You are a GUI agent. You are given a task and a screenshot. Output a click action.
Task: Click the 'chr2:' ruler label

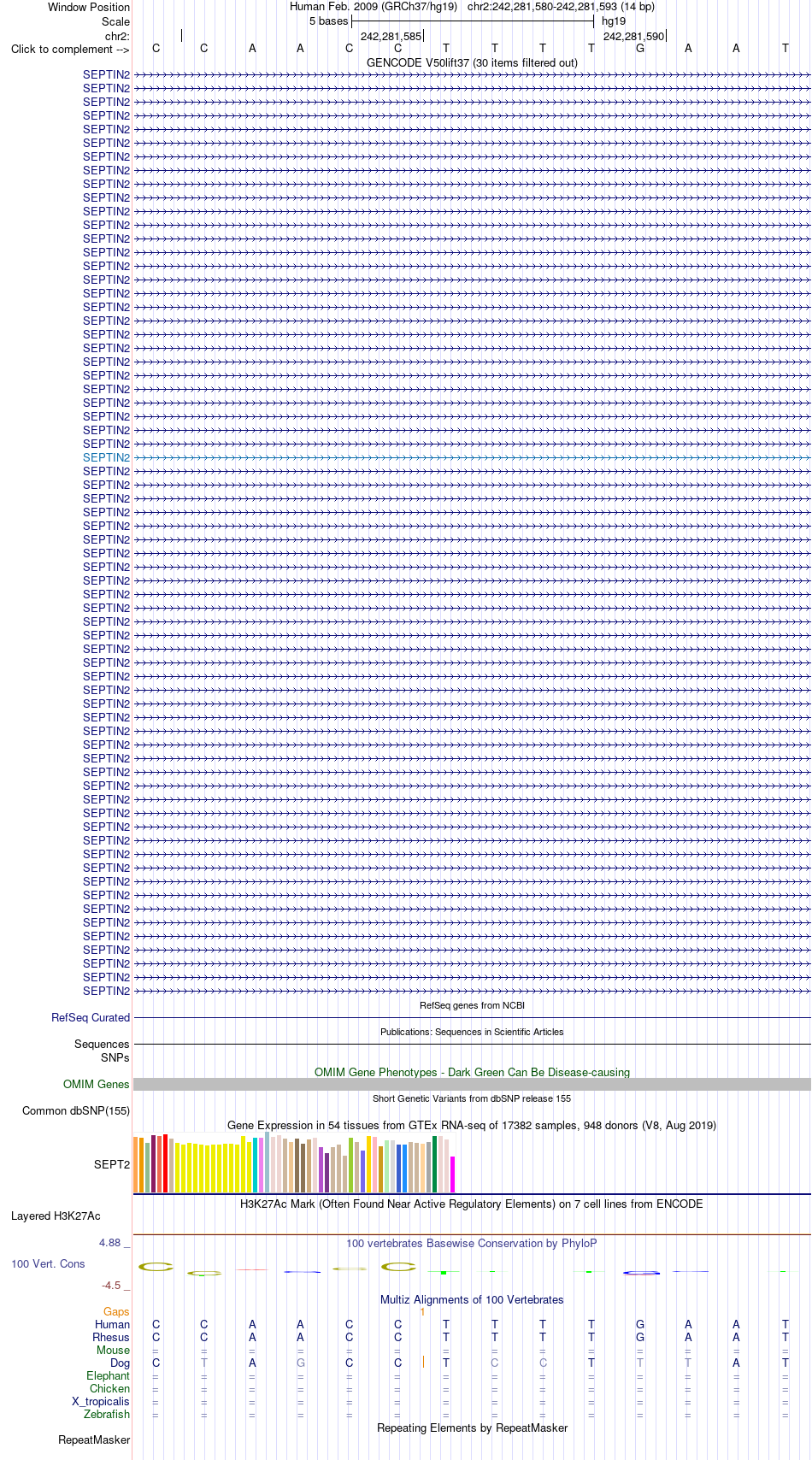point(117,36)
